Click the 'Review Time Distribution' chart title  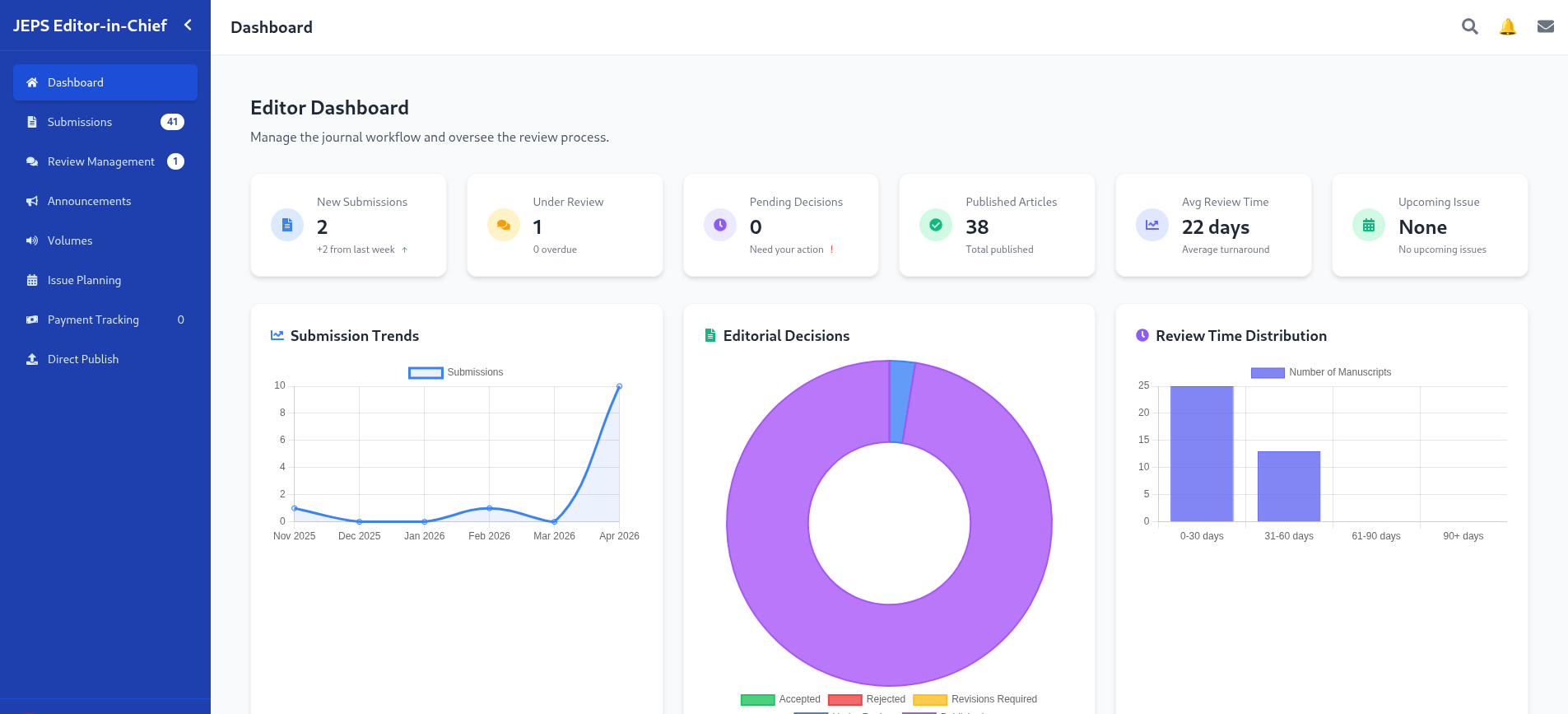(1241, 336)
